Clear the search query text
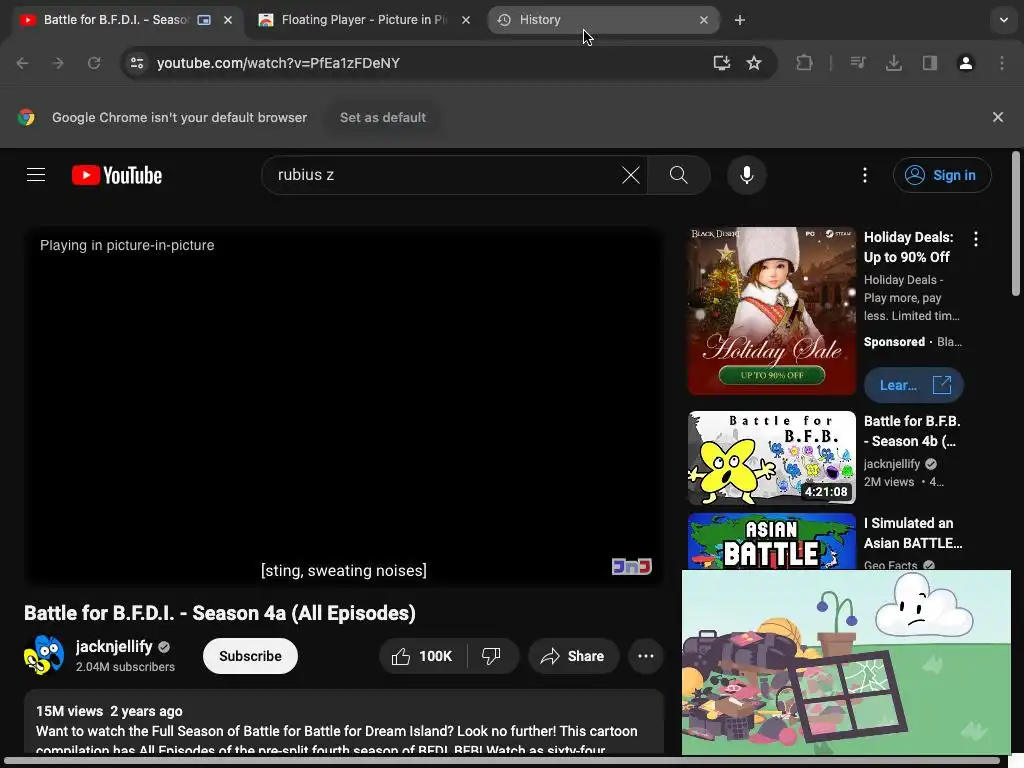Screen dimensions: 1024x768 631,175
